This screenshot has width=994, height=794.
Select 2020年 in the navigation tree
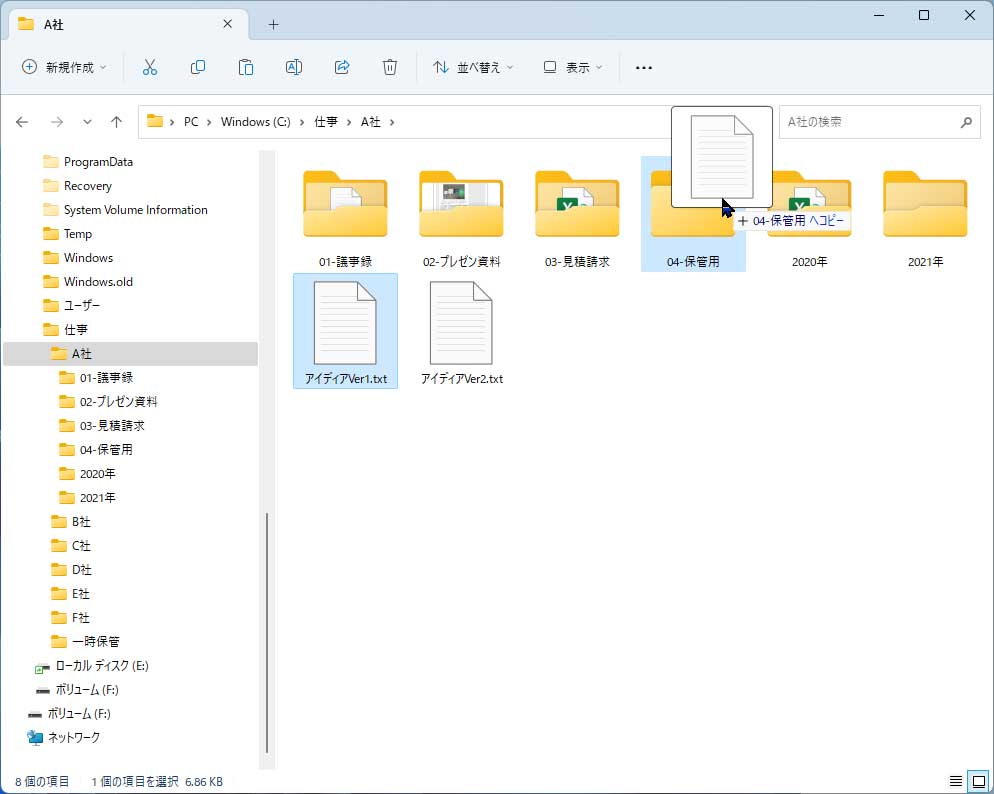coord(87,475)
